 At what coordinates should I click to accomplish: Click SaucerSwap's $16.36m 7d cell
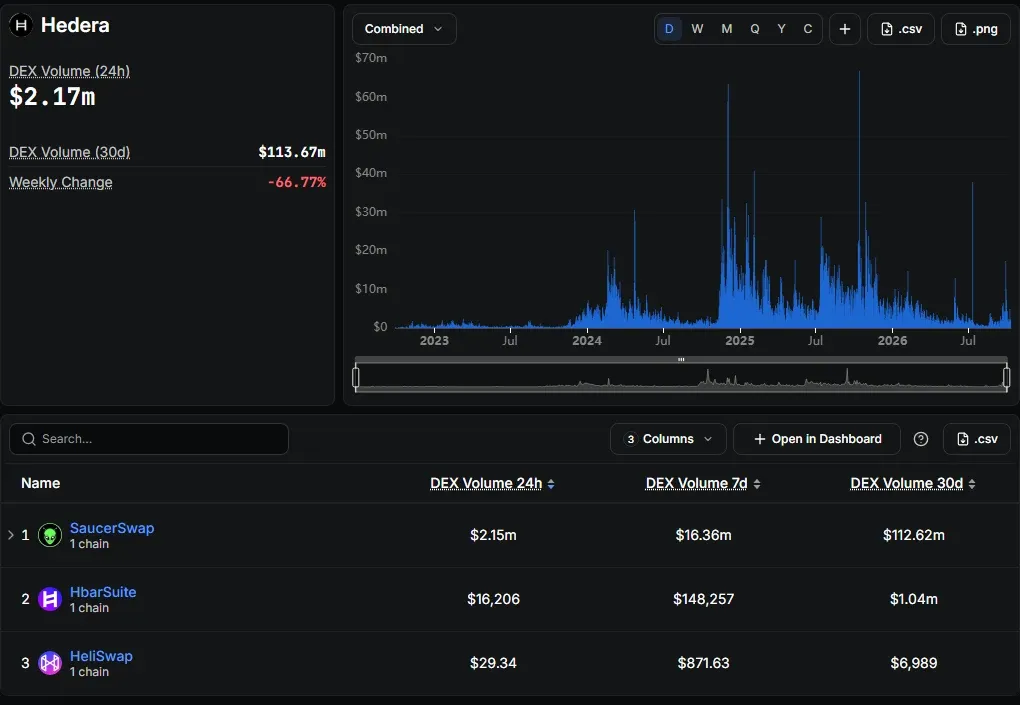coord(703,535)
